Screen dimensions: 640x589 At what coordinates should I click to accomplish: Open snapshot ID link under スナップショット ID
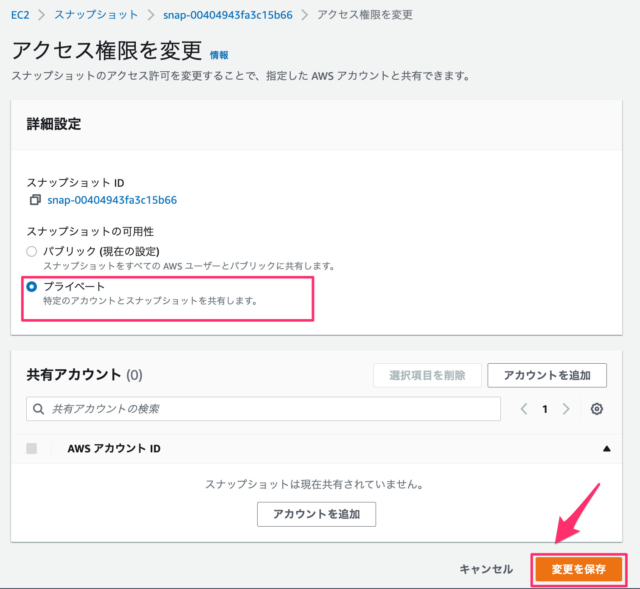coord(112,200)
